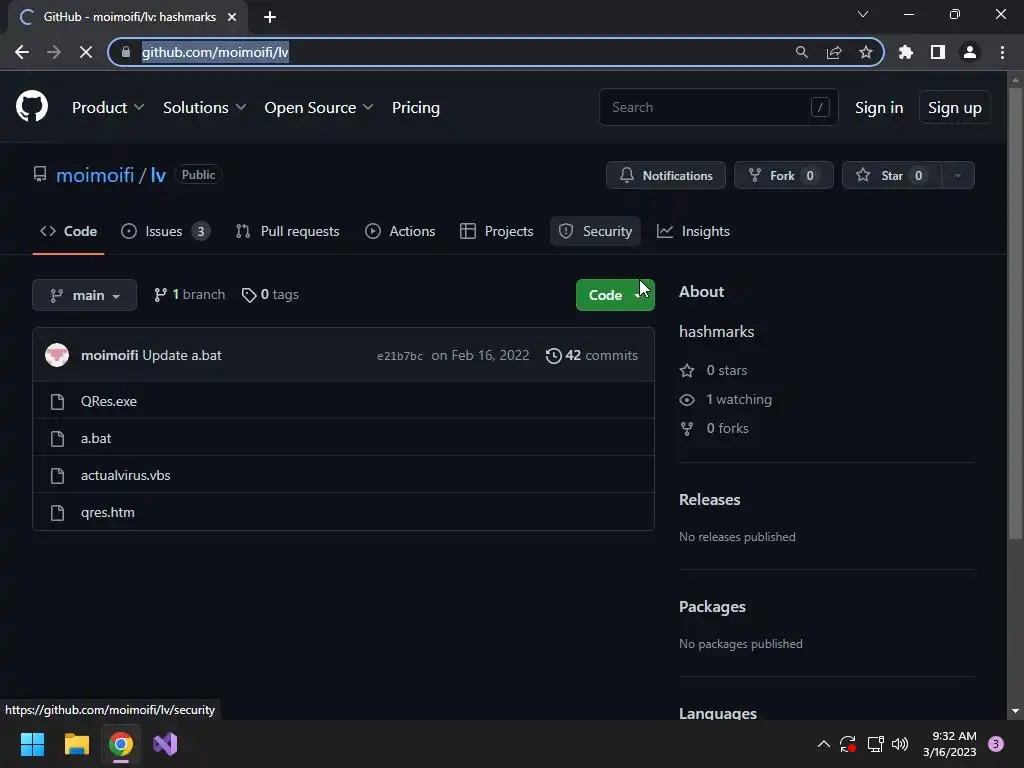The height and width of the screenshot is (768, 1024).
Task: Open the Chrome three-dot menu
Action: pyautogui.click(x=1002, y=52)
